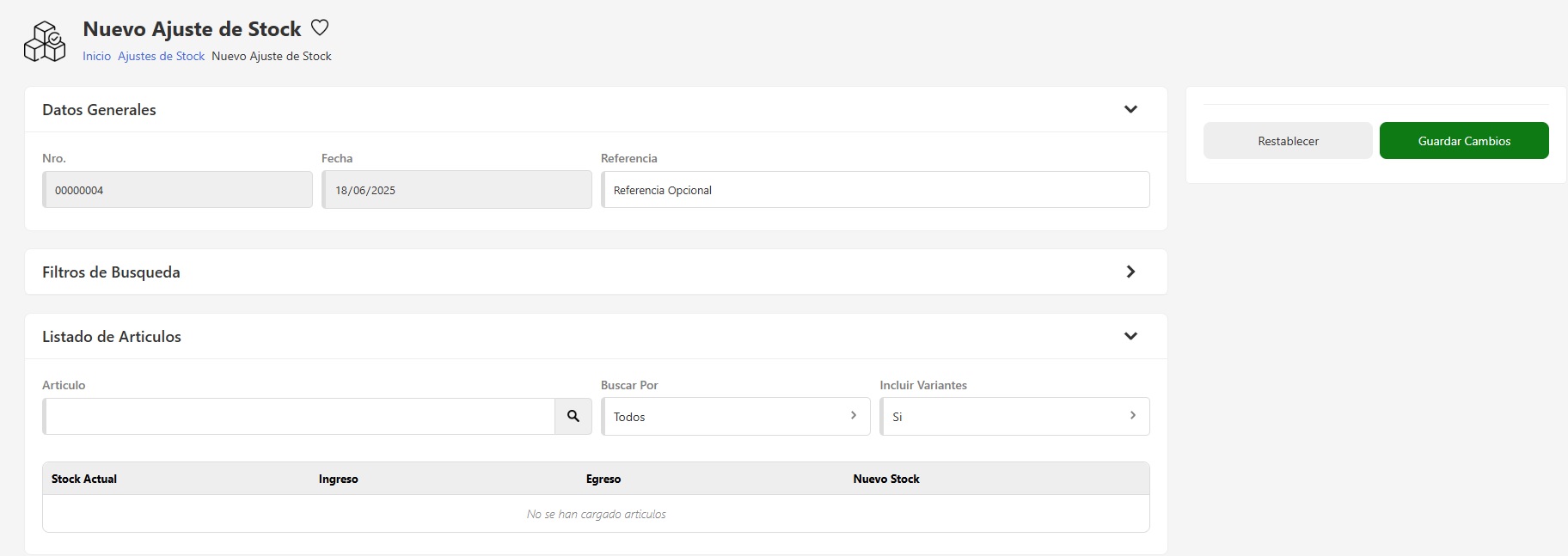1568x556 pixels.
Task: Click the Ingreso column header
Action: pyautogui.click(x=338, y=479)
